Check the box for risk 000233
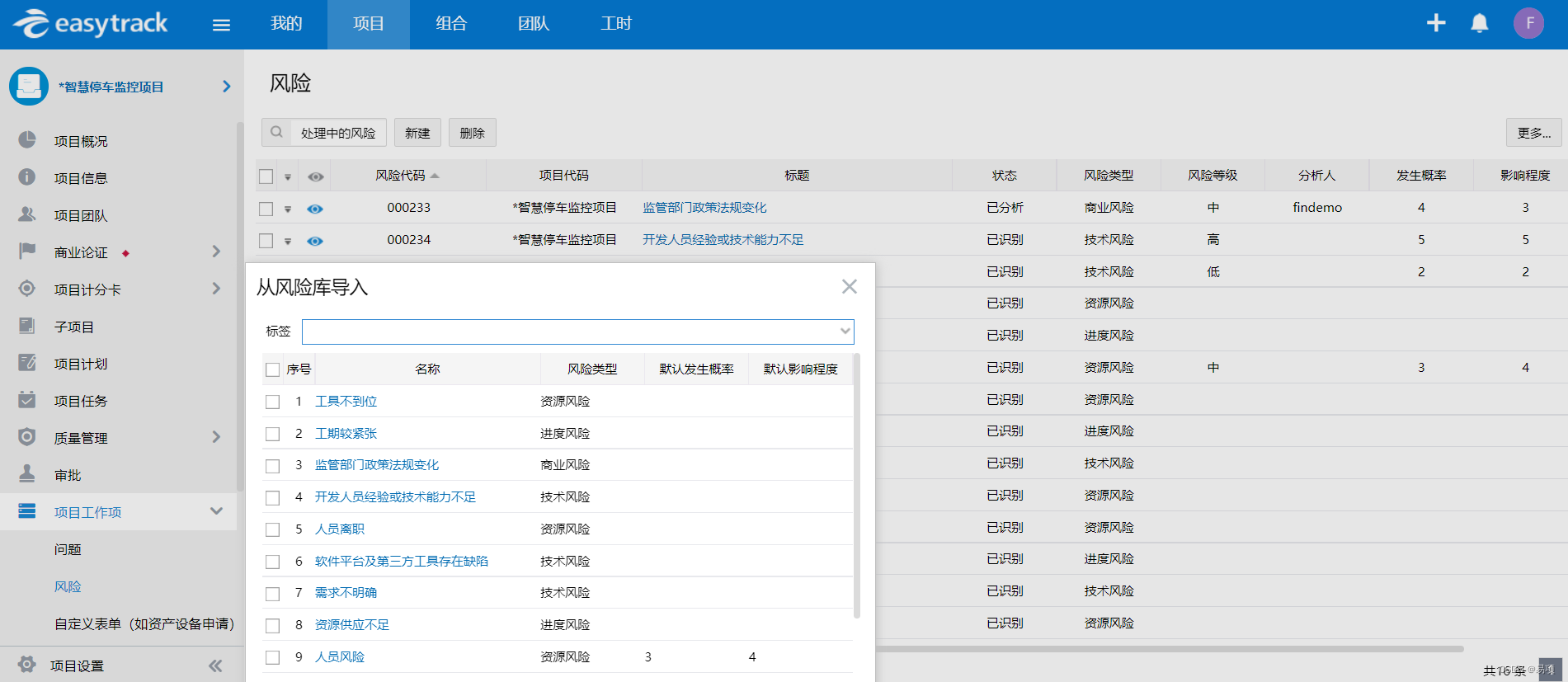1568x682 pixels. tap(266, 209)
